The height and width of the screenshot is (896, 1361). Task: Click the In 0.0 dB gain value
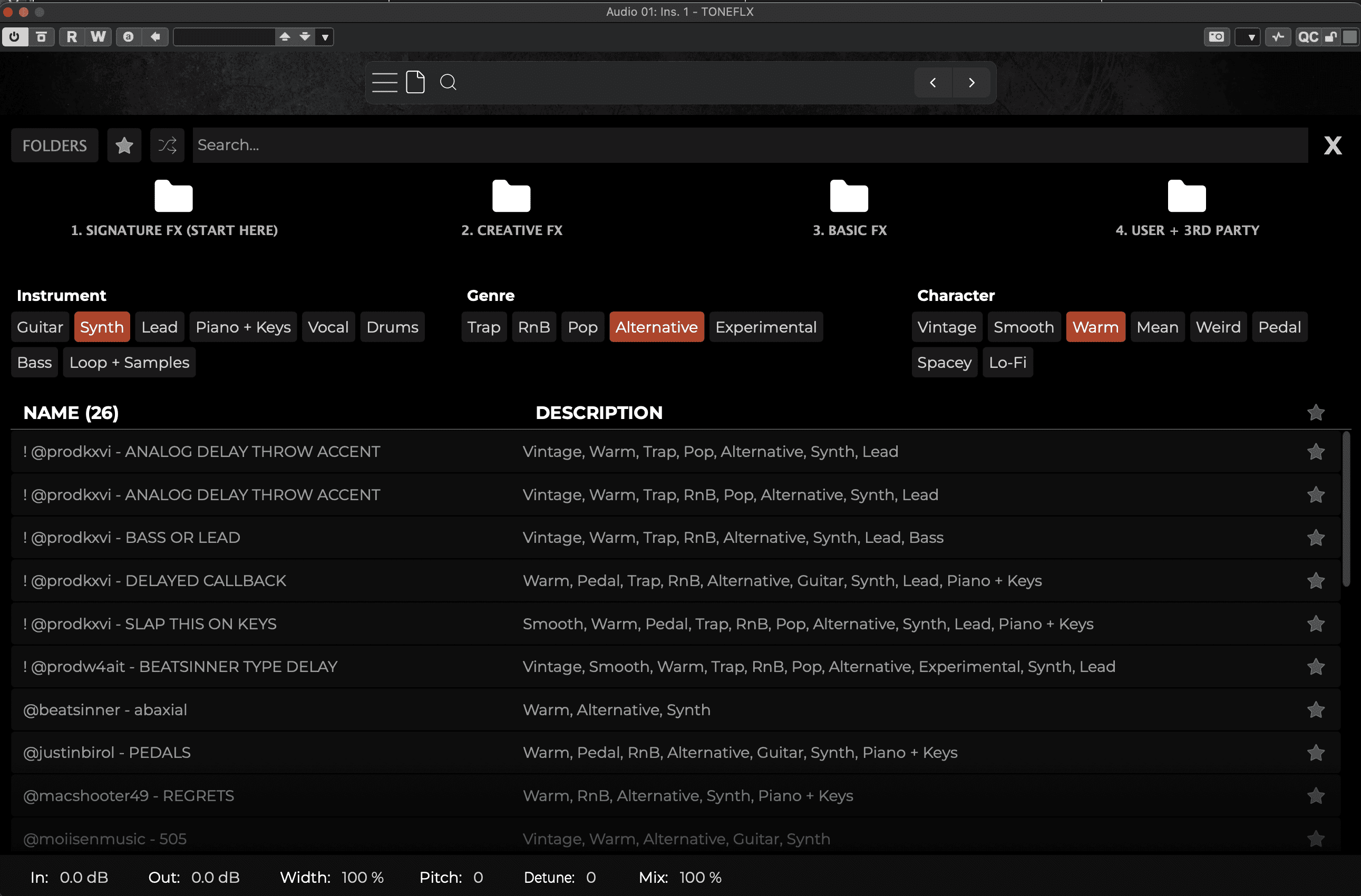pyautogui.click(x=83, y=877)
